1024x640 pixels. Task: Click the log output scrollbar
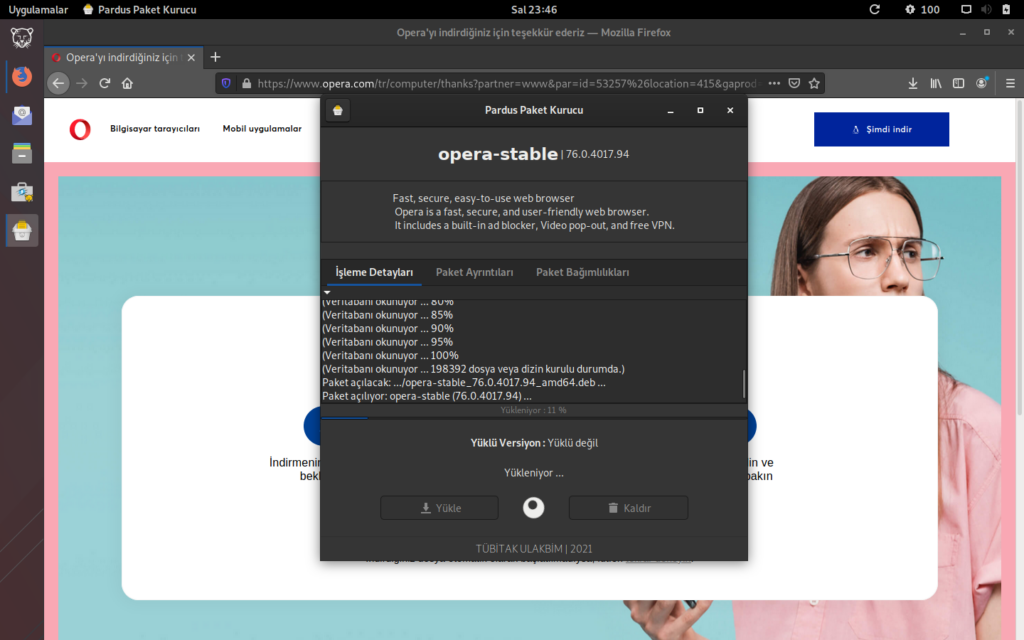click(x=744, y=383)
